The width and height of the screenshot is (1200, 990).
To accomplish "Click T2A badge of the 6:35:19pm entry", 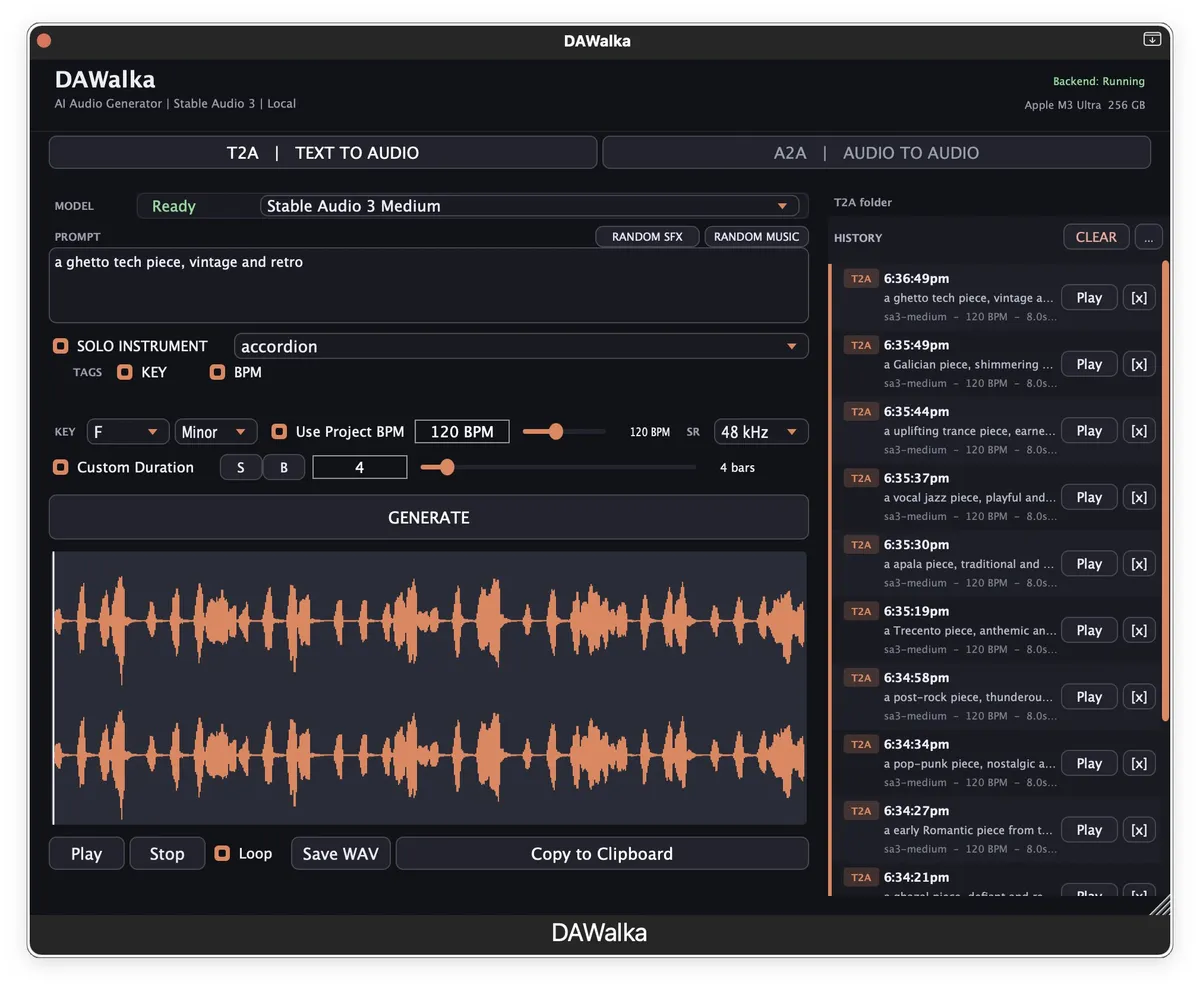I will pos(861,611).
